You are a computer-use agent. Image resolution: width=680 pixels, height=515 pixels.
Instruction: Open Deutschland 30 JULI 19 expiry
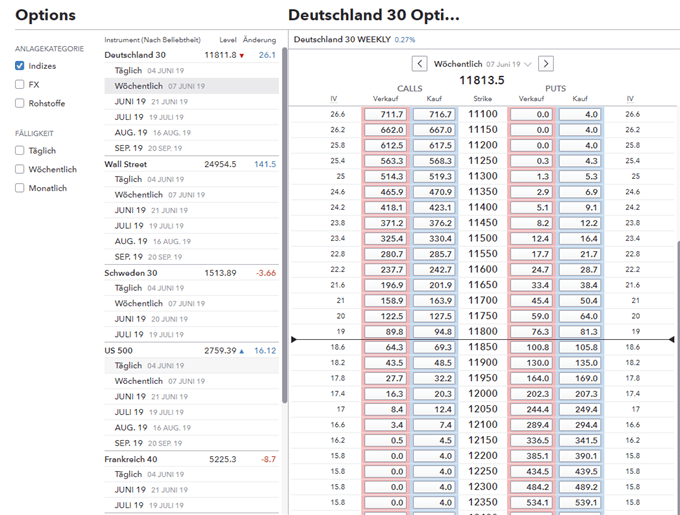click(x=191, y=117)
